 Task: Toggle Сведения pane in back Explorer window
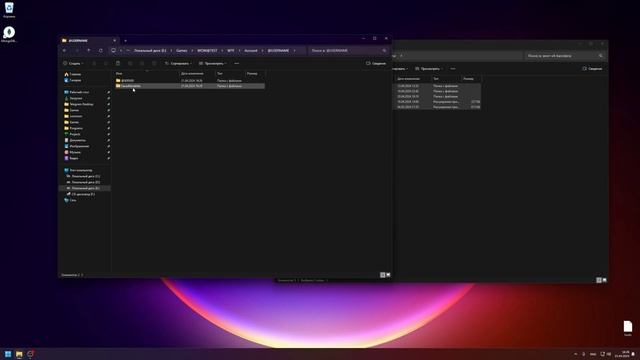click(592, 69)
